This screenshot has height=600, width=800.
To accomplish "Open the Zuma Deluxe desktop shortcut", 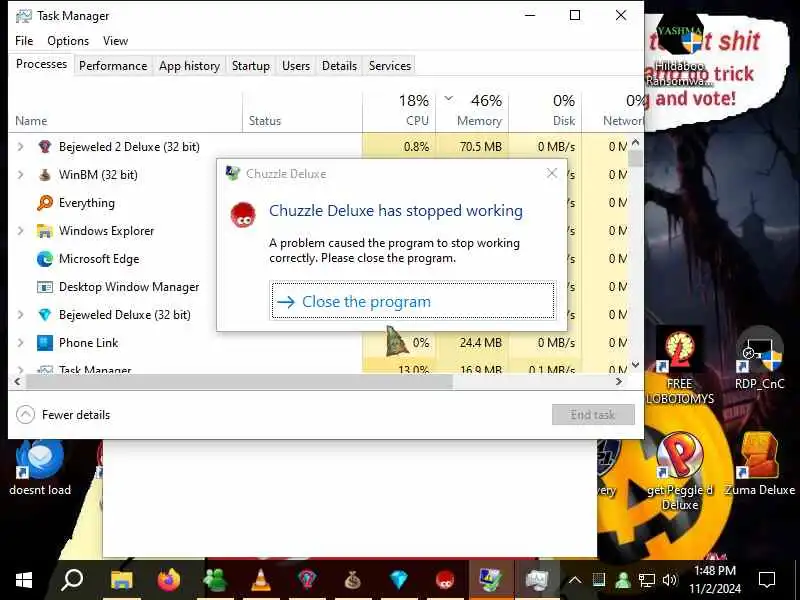I will click(x=759, y=465).
